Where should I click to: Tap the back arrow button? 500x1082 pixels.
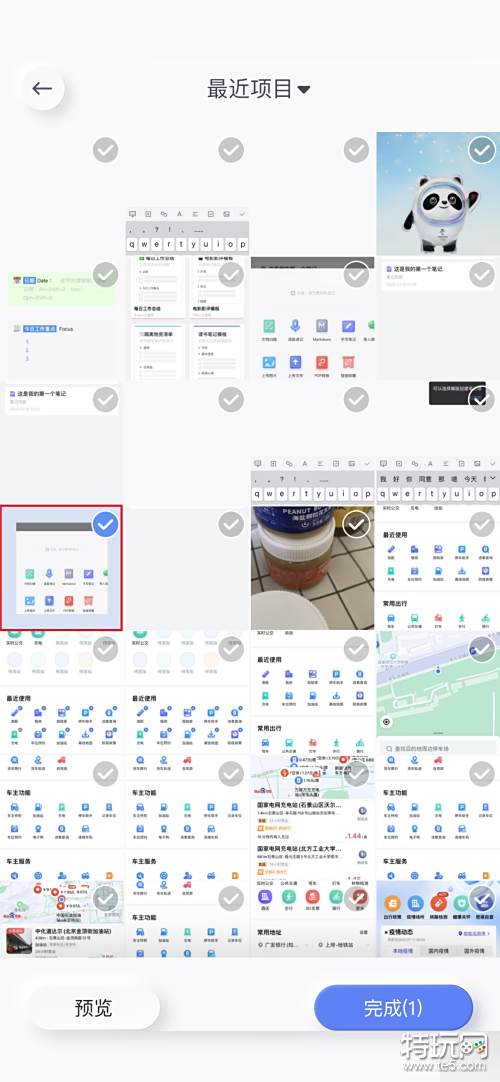43,88
